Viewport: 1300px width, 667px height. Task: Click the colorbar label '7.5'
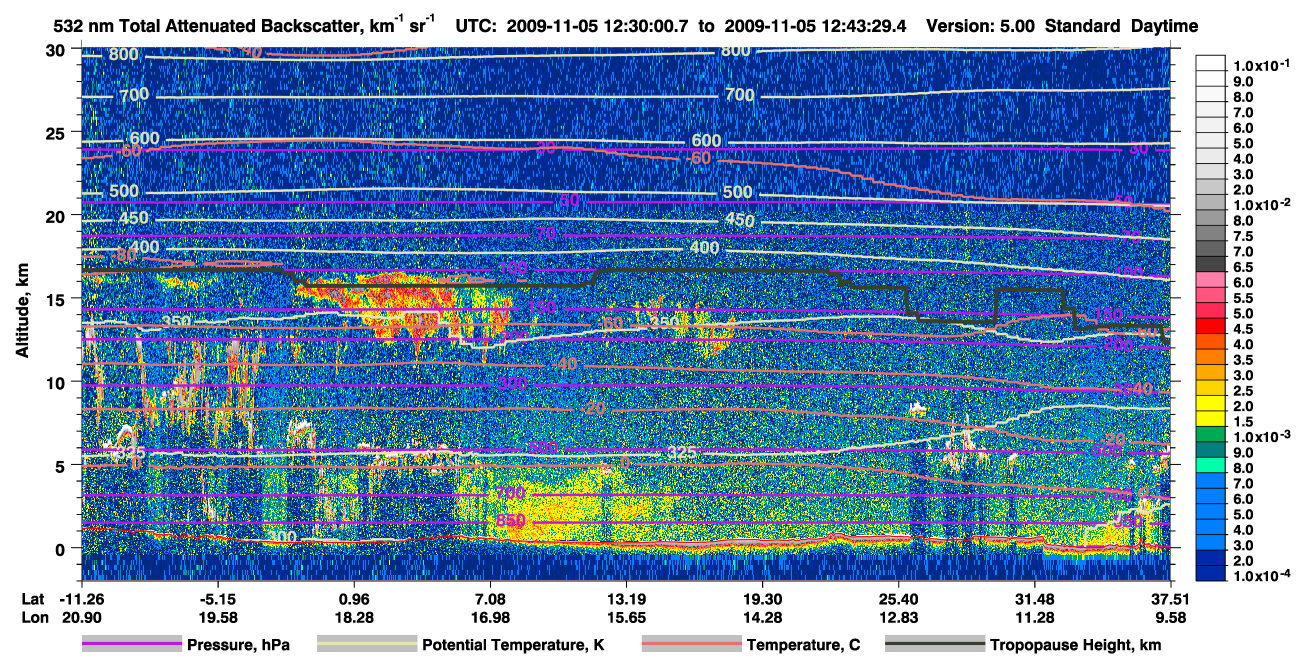tap(1245, 235)
